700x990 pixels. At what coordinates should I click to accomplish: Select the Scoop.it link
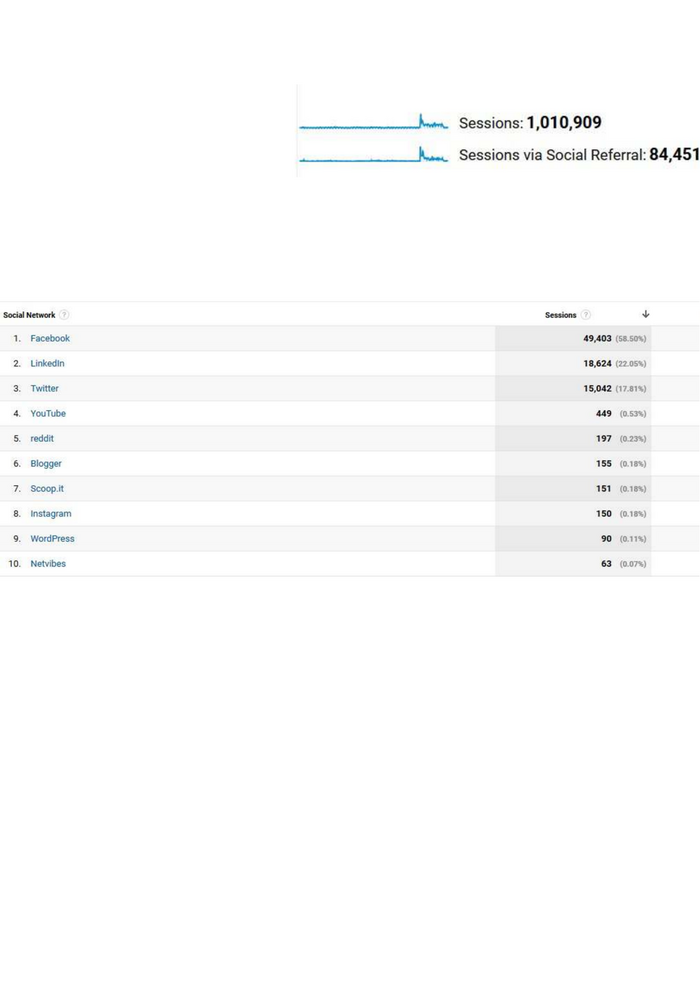coord(47,489)
